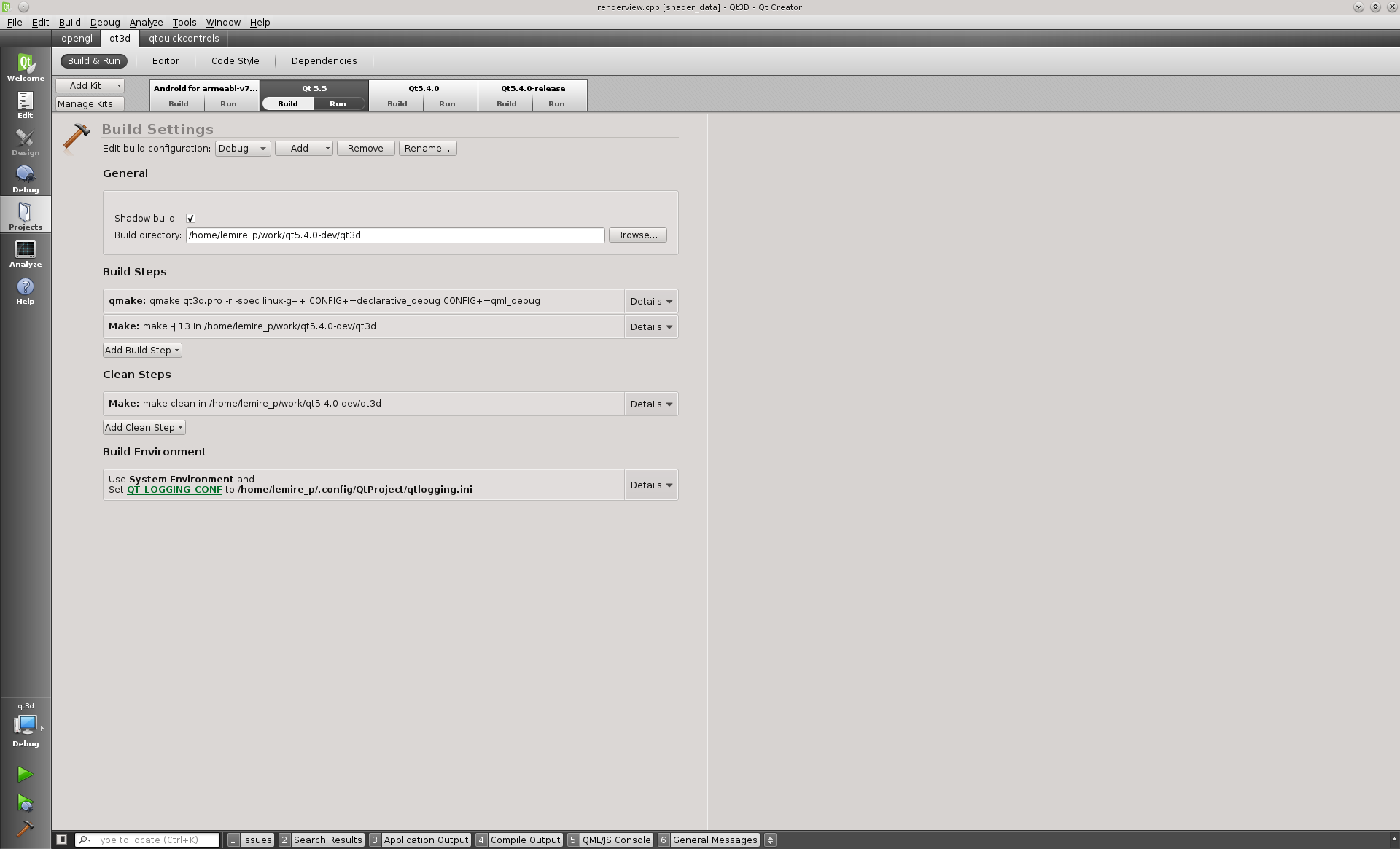Browse for build directory
The image size is (1400, 849).
[637, 235]
